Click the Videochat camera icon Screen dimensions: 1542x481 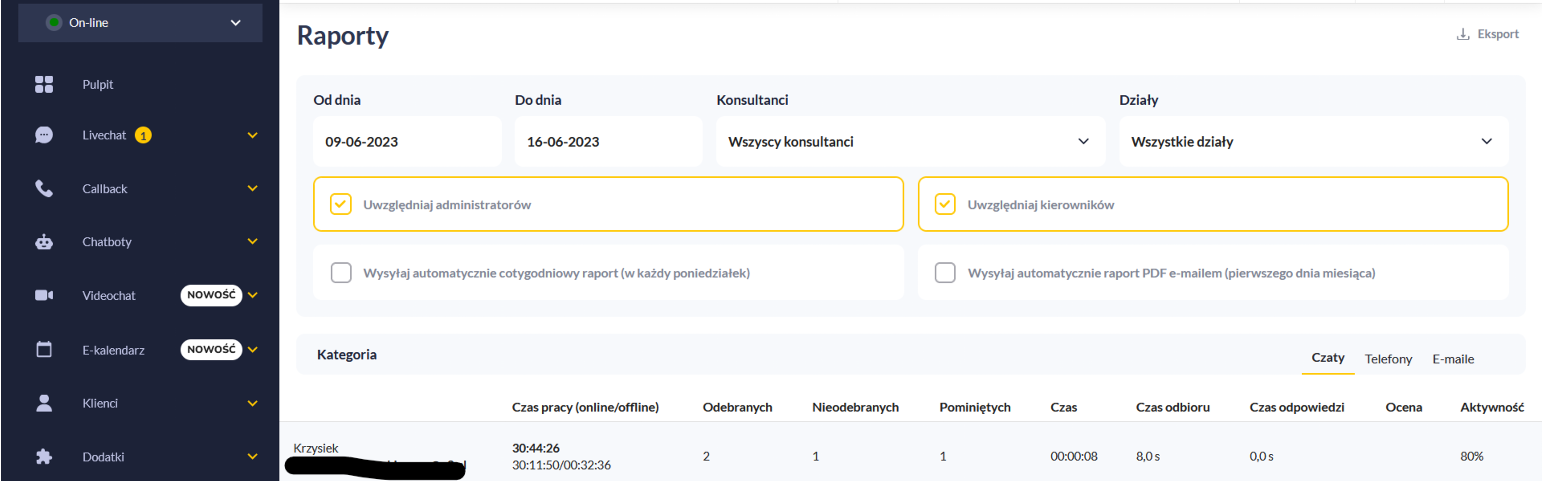coord(44,296)
